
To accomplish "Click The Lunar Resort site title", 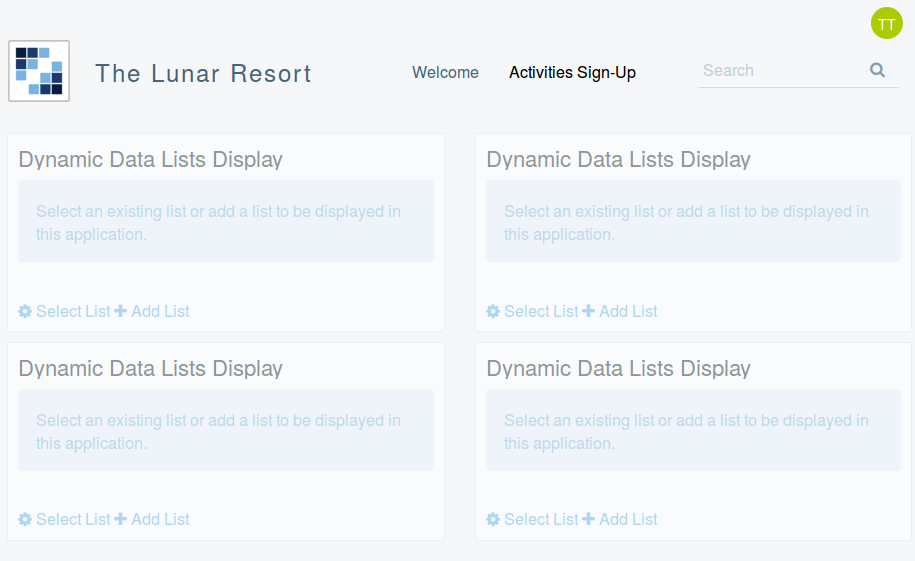I will coord(203,74).
